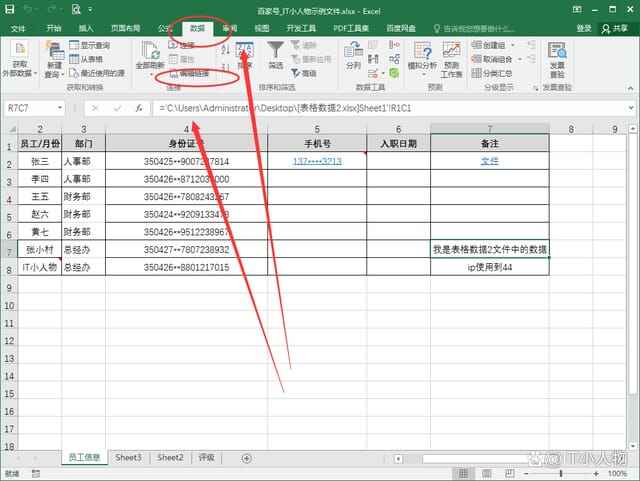Screen dimensions: 640x481
Task: Click 共享 (Share) button
Action: coord(615,28)
